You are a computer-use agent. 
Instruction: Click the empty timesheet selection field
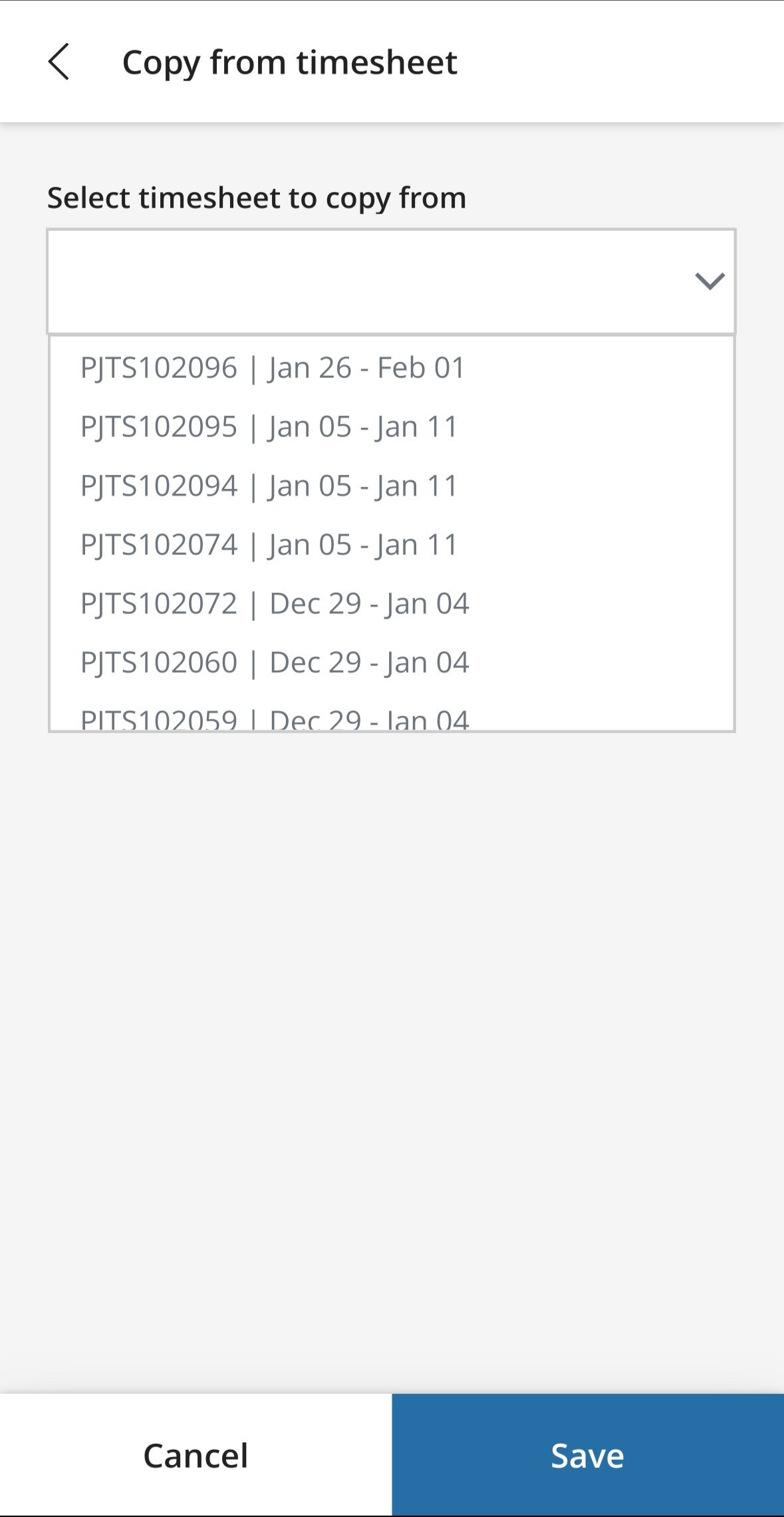click(x=366, y=281)
